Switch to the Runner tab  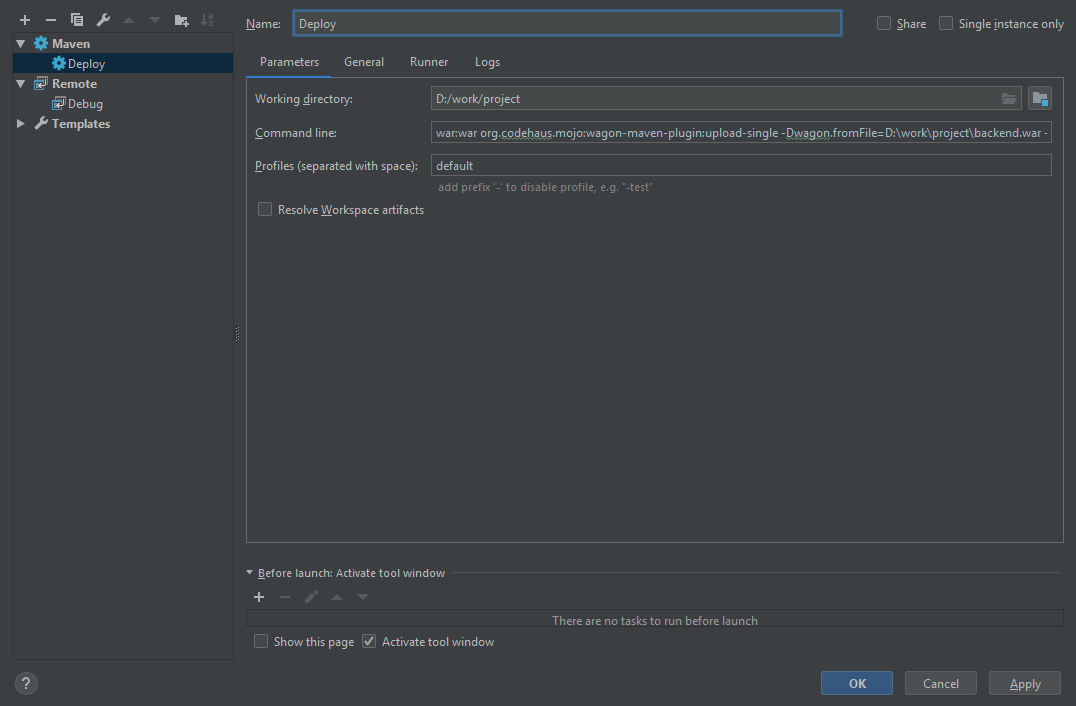(428, 61)
